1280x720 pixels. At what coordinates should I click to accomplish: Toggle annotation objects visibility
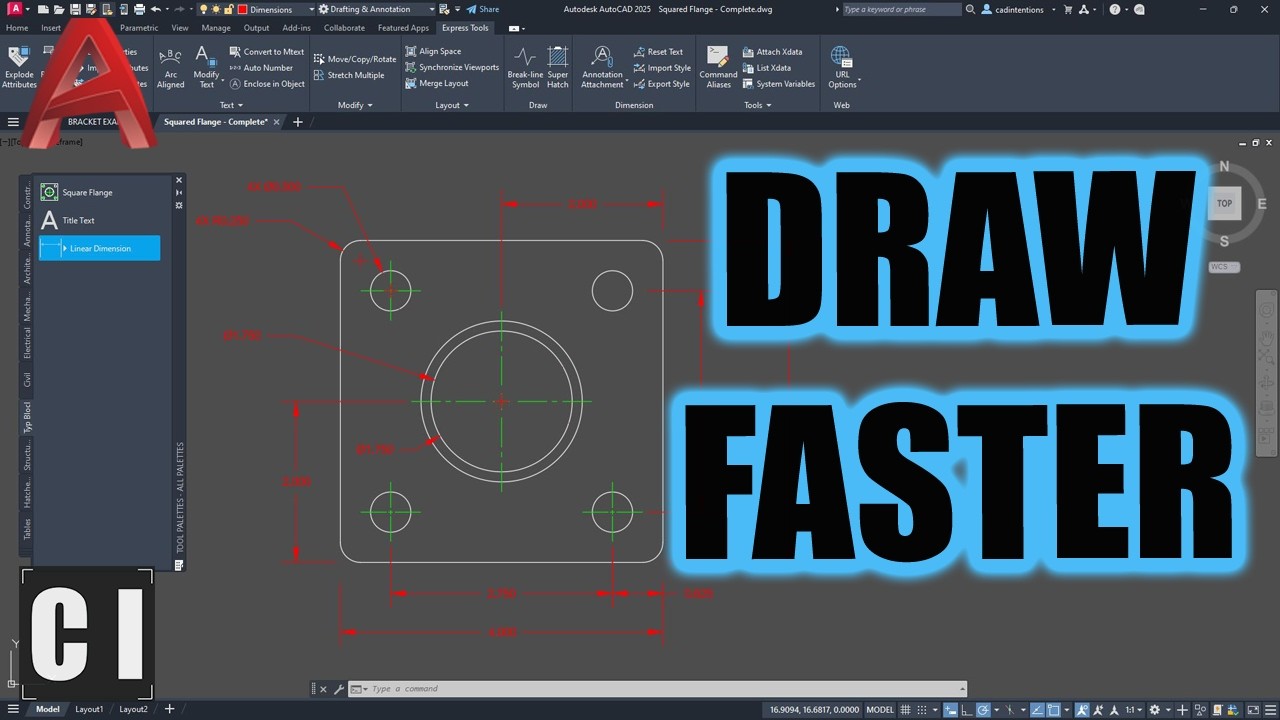tap(1083, 709)
